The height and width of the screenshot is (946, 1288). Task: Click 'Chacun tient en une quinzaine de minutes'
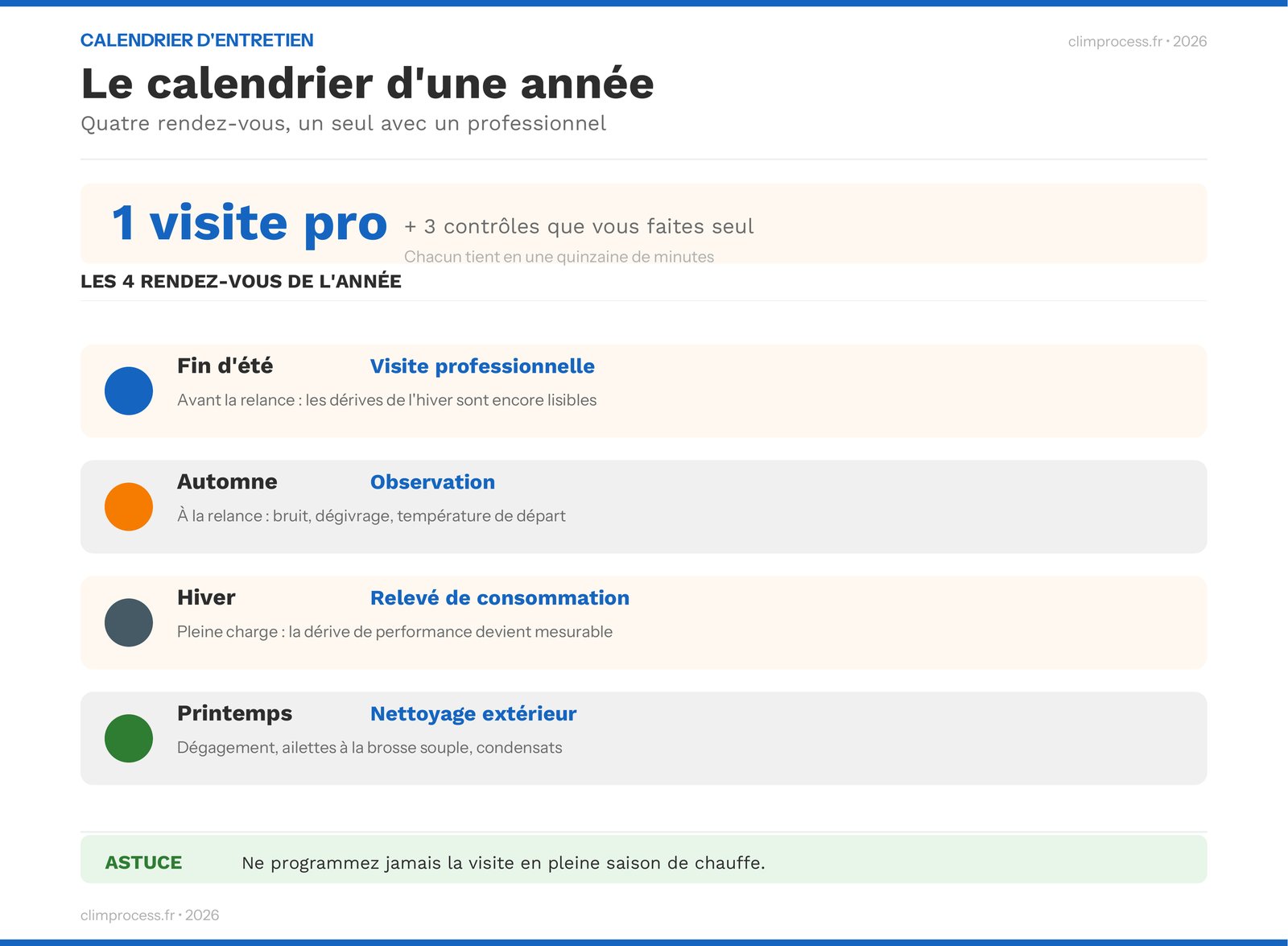pos(559,257)
